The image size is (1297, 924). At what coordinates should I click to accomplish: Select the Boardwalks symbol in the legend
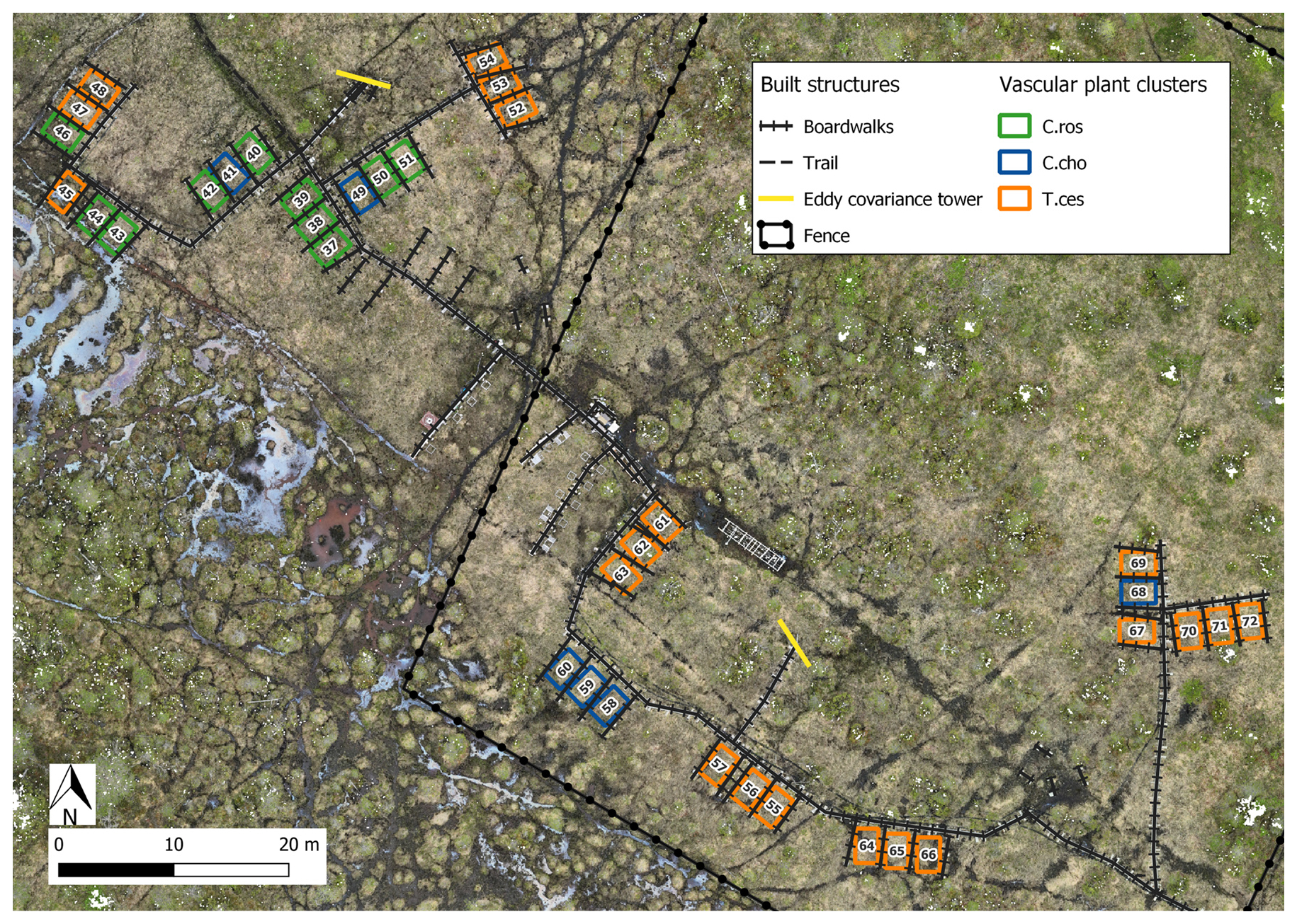tap(775, 127)
